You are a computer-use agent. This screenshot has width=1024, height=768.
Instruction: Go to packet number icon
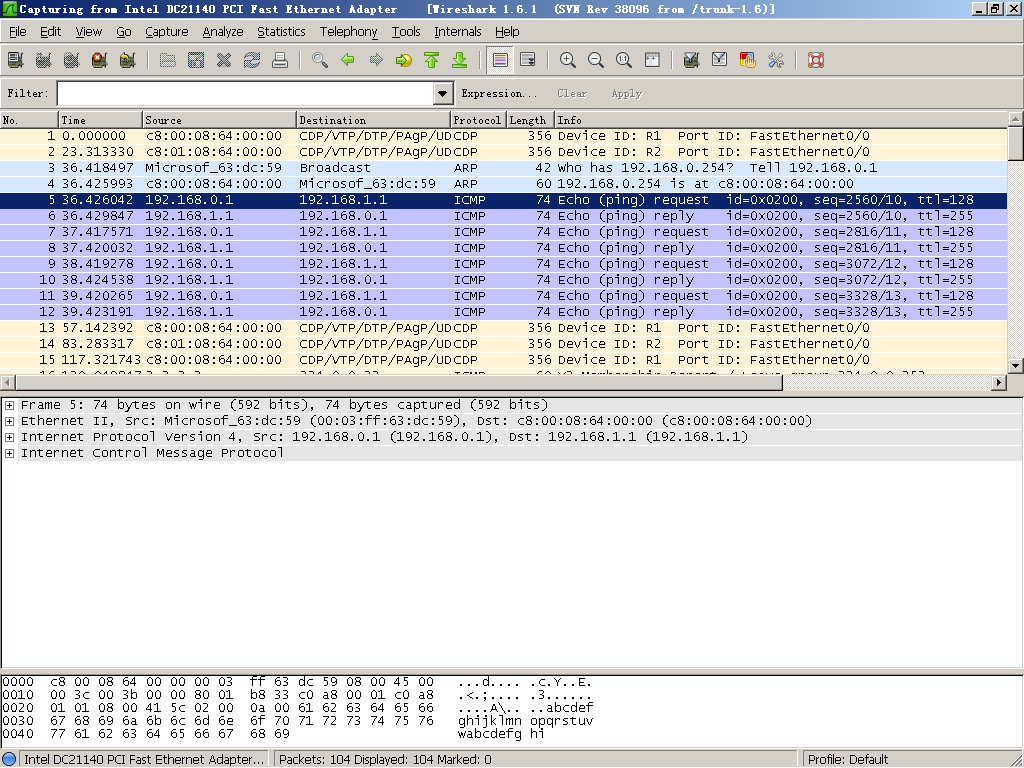(404, 60)
